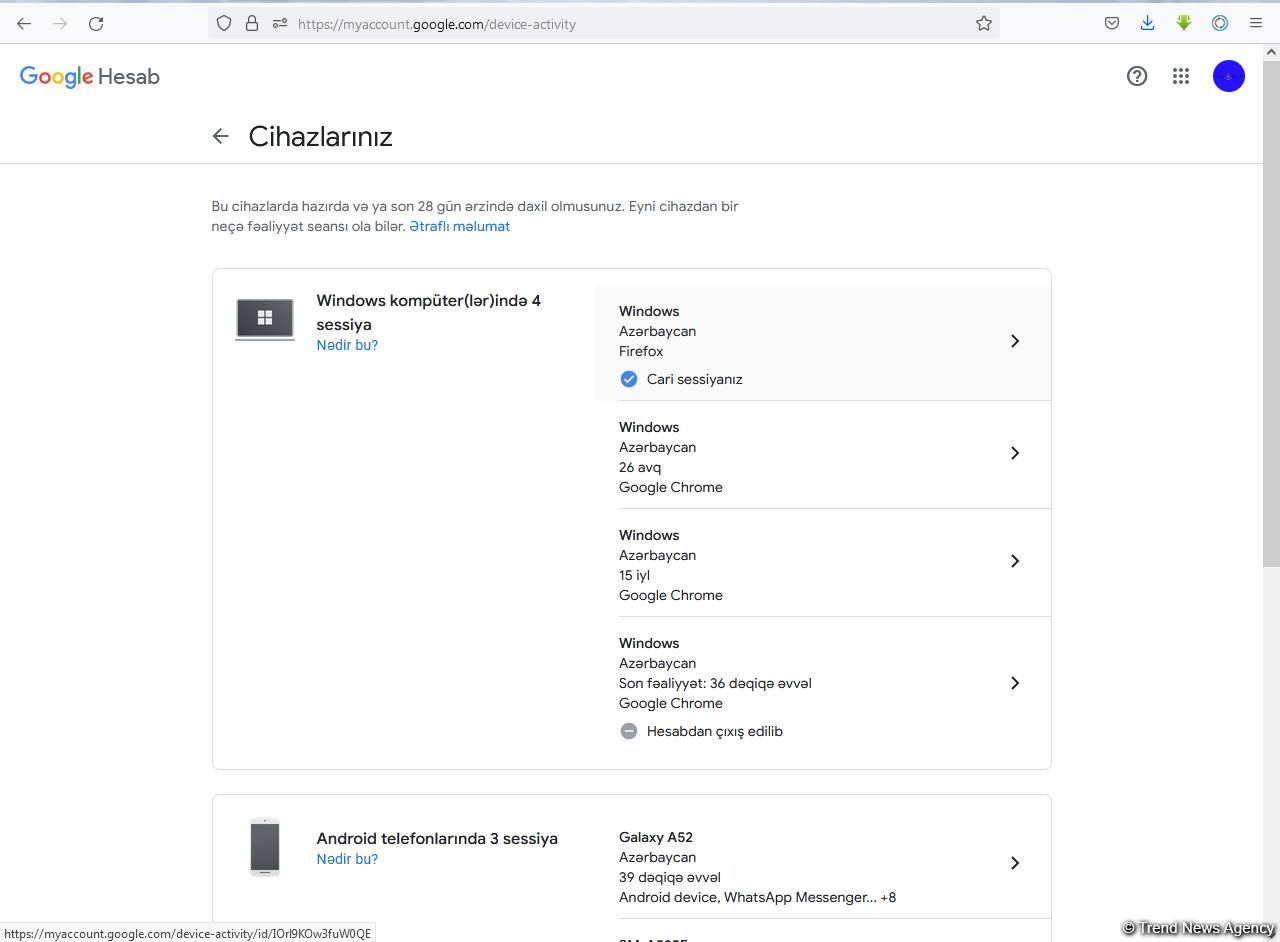Click the Android telefonlarında 3 sessiya heading
This screenshot has height=942, width=1280.
coord(437,838)
